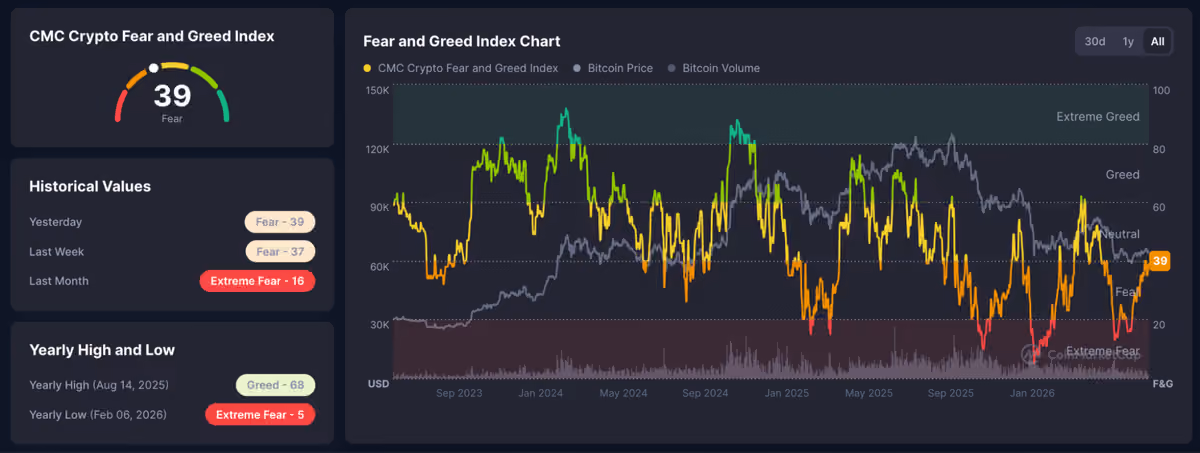Image resolution: width=1200 pixels, height=453 pixels.
Task: Click the Yesterday row label
Action: point(56,222)
